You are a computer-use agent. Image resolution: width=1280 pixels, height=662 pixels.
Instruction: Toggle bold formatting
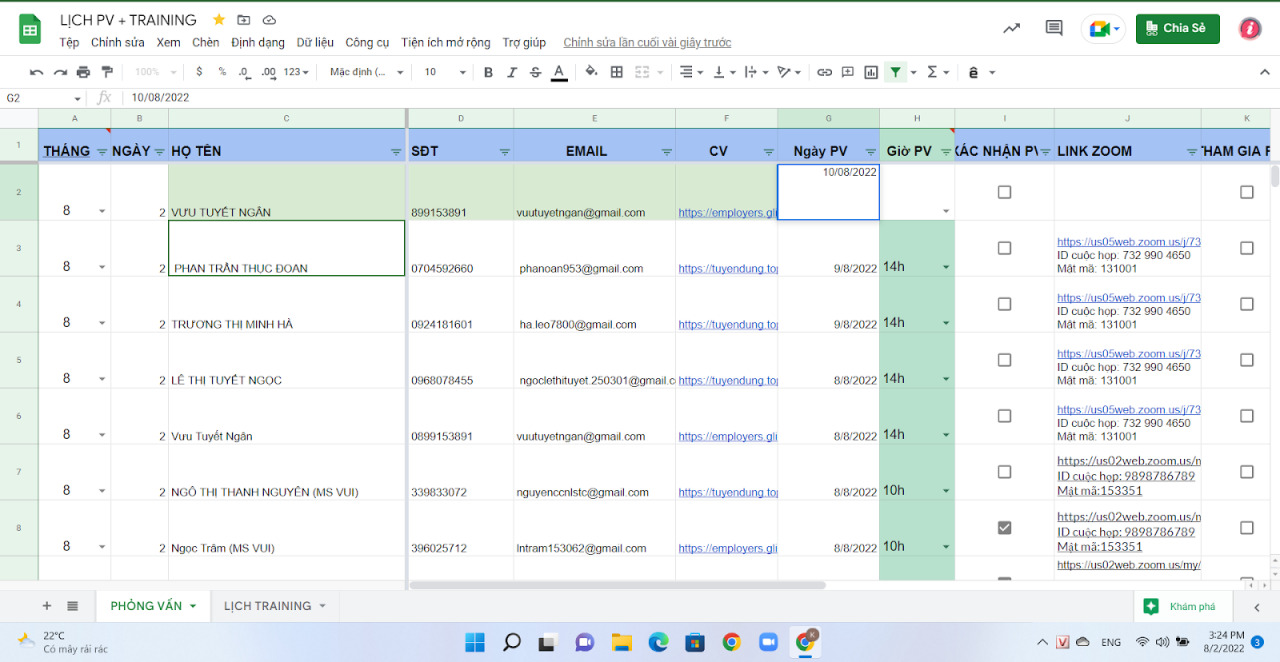[489, 72]
